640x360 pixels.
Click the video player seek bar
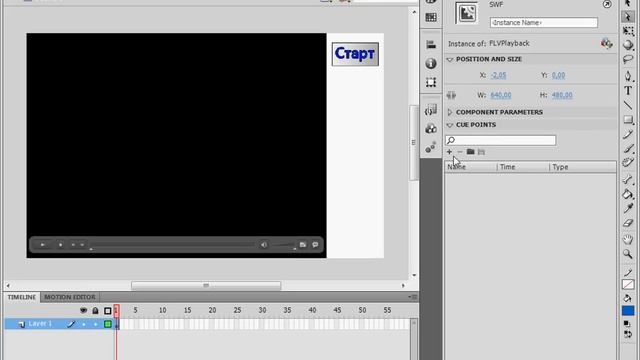coord(173,245)
